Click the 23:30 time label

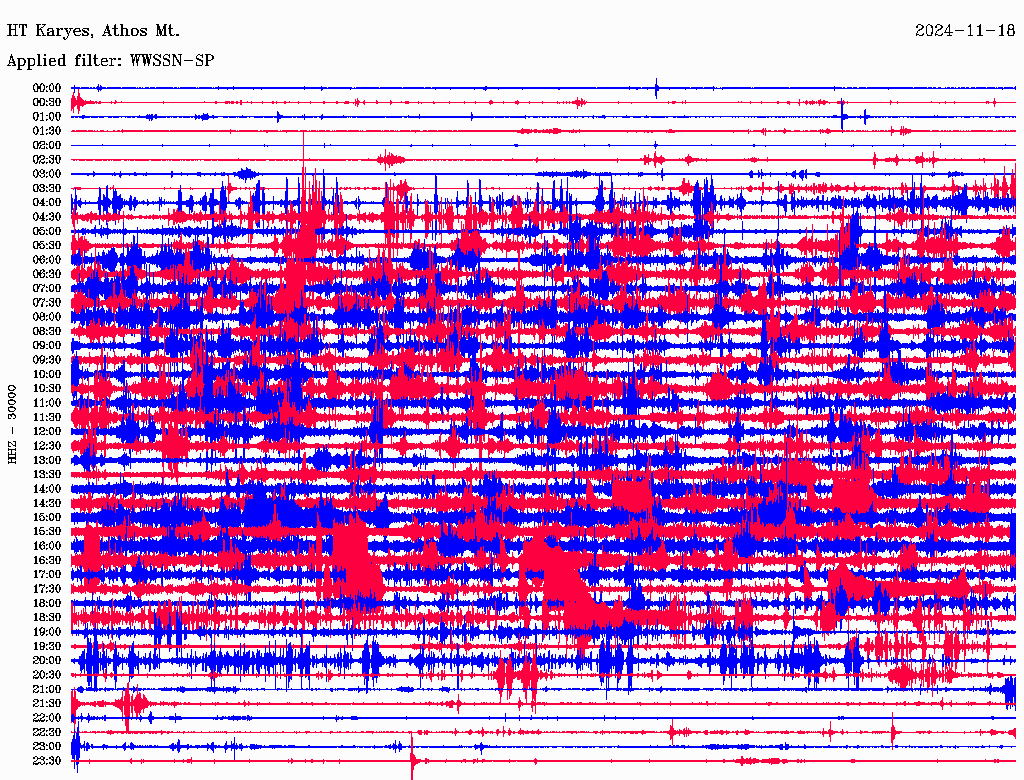(47, 760)
